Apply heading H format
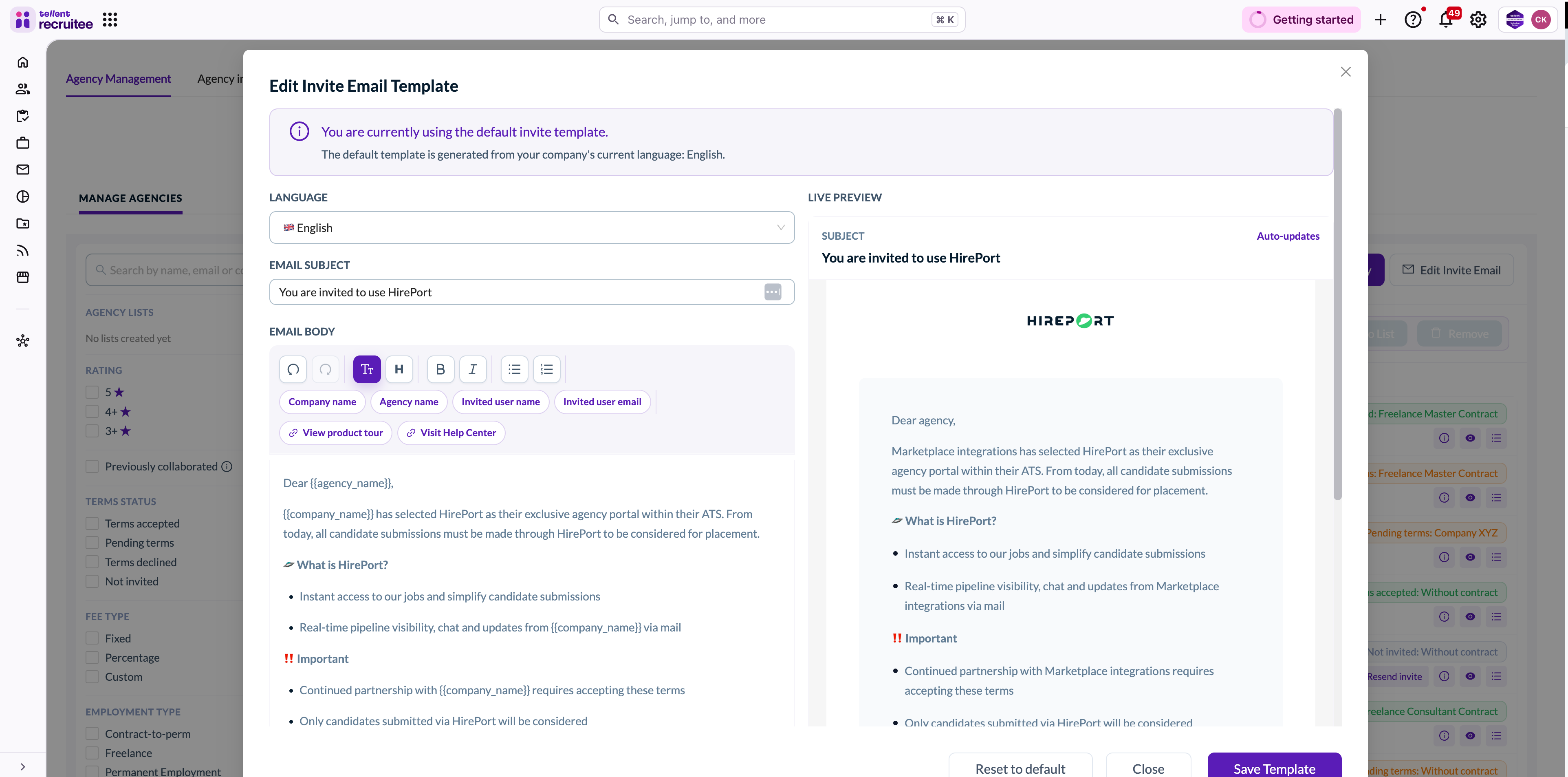The width and height of the screenshot is (1568, 777). (399, 369)
